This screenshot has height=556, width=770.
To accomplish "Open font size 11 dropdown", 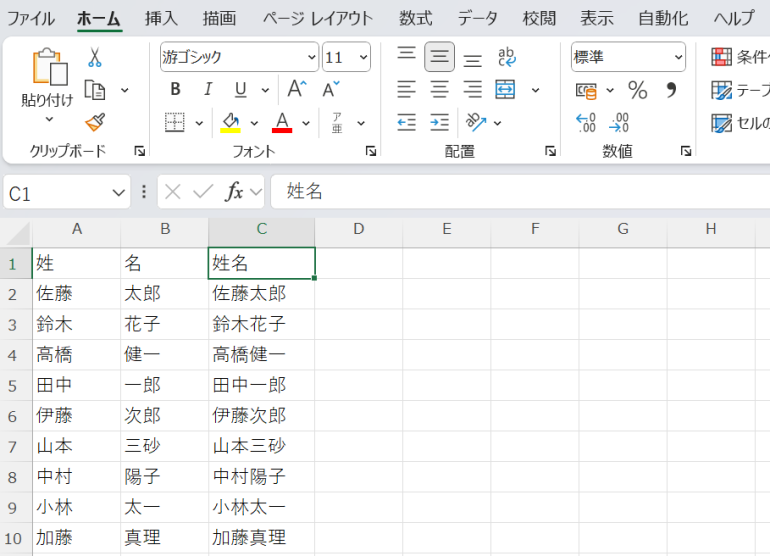I will click(363, 57).
